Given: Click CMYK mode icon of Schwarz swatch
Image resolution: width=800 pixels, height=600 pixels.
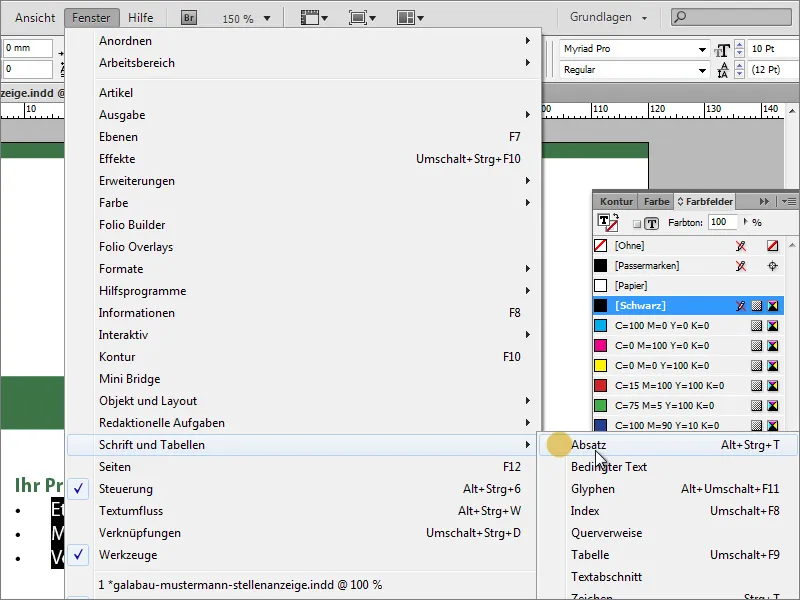Looking at the screenshot, I should tap(772, 306).
